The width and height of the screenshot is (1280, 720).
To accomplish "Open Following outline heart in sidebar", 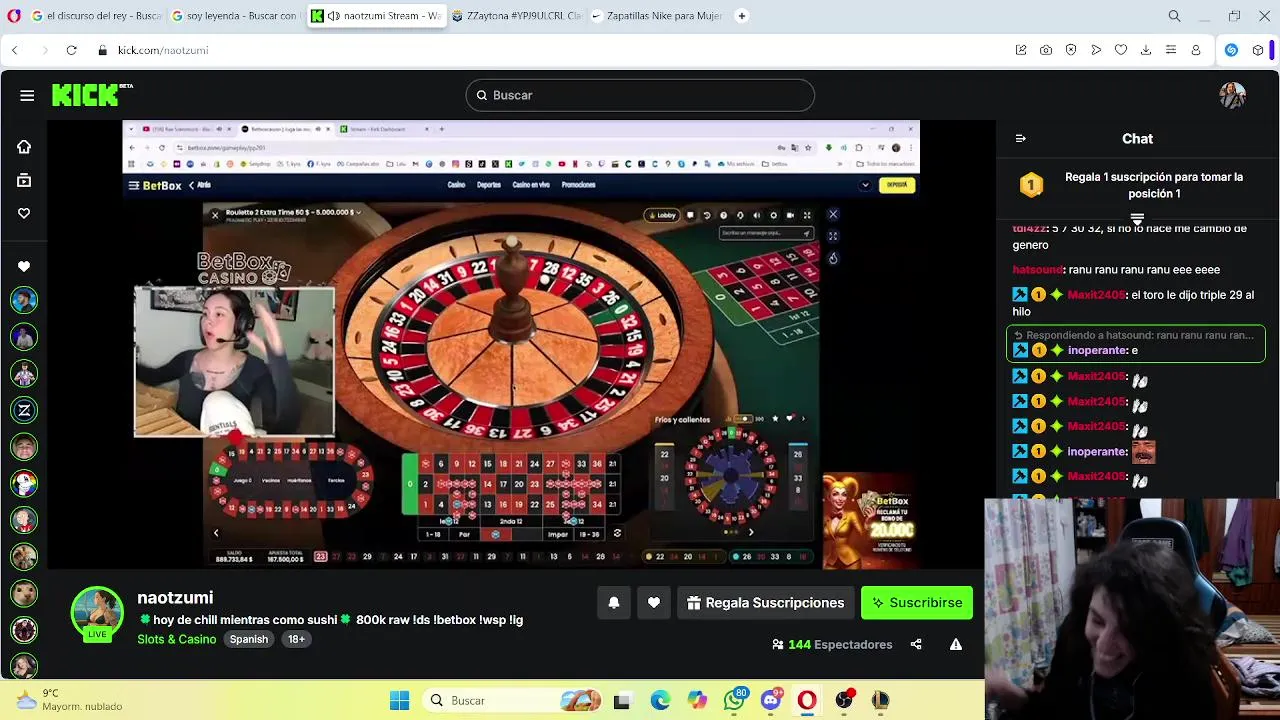I will pos(24,213).
